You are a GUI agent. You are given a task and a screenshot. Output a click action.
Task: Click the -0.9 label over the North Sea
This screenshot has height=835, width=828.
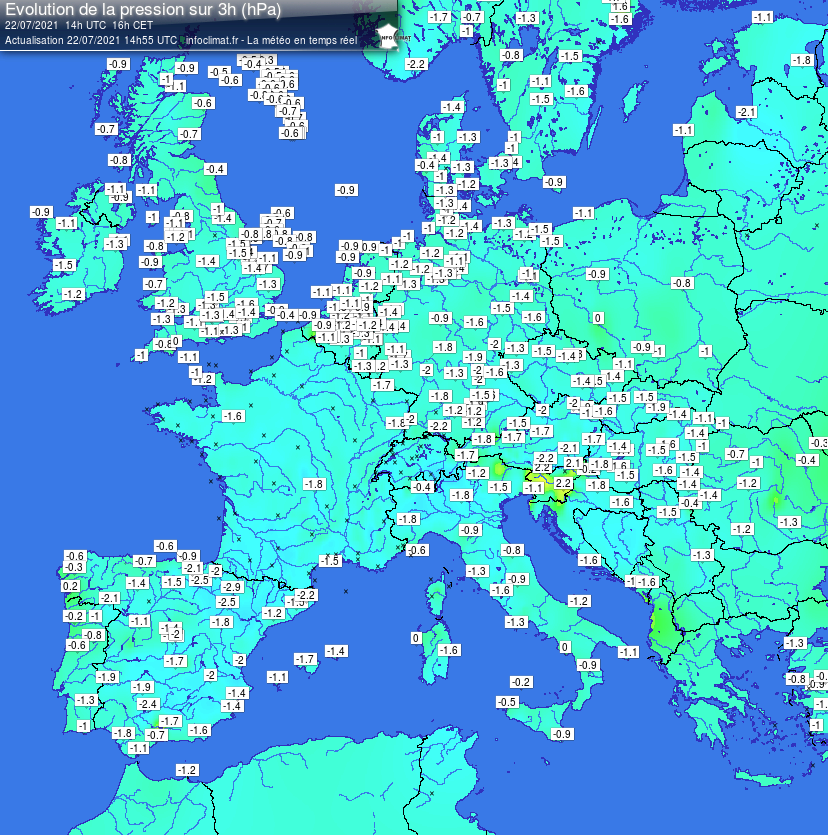pos(346,190)
